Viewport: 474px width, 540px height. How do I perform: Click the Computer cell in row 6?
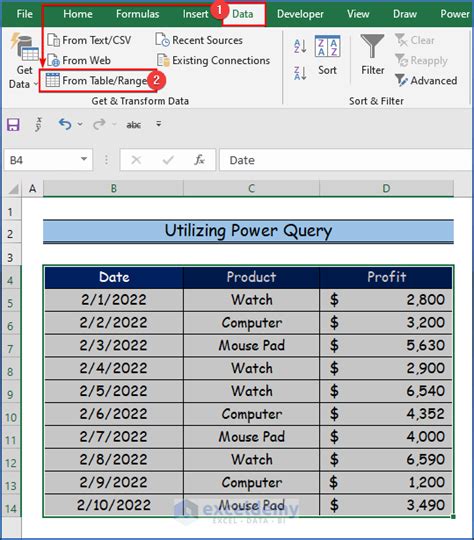251,323
